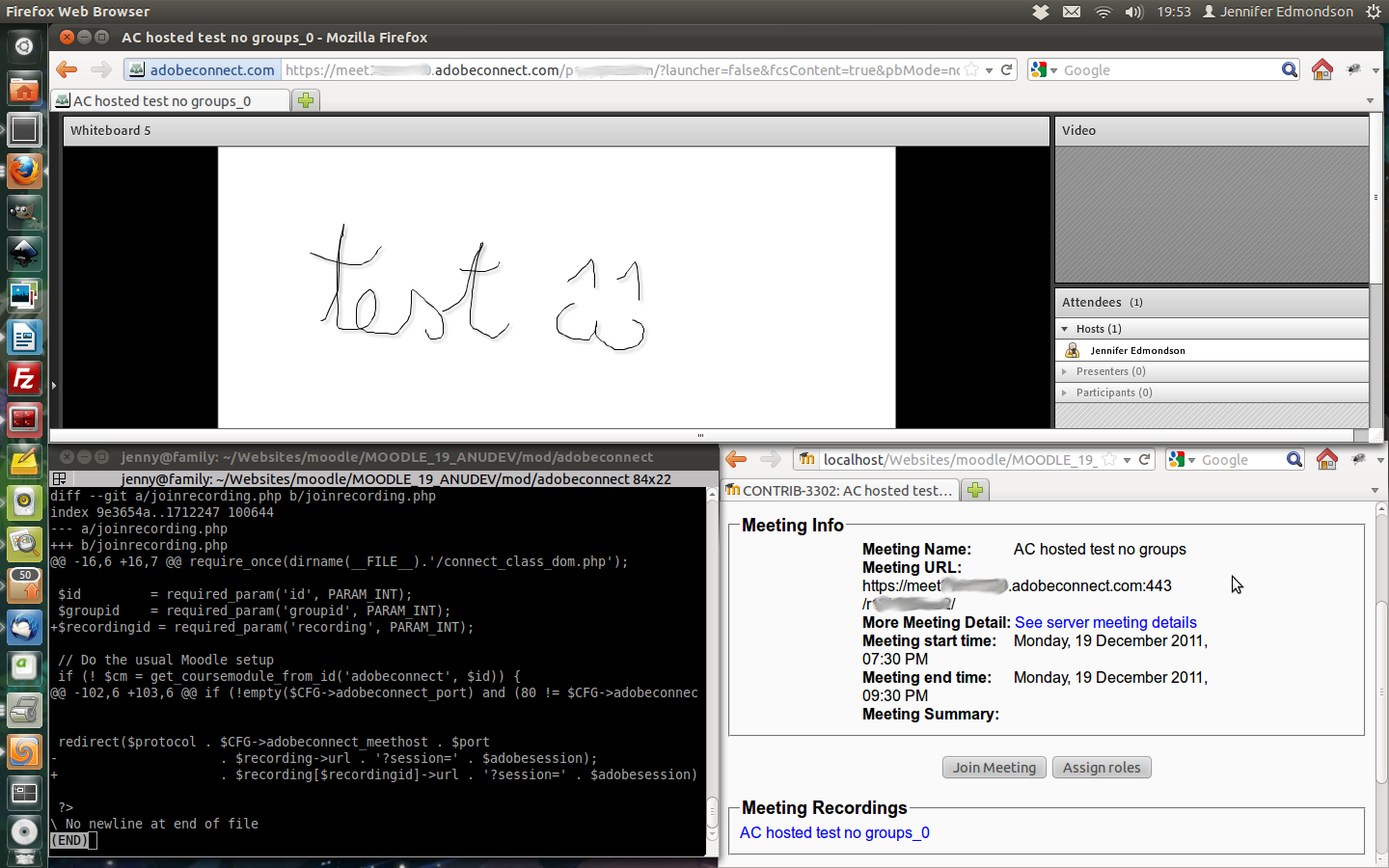This screenshot has width=1389, height=868.
Task: Open the volume indicator in the top panel
Action: (x=1134, y=12)
